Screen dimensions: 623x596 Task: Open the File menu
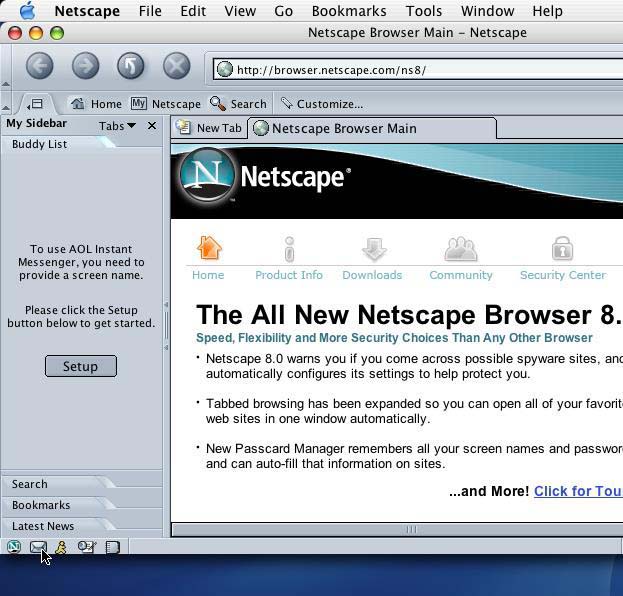pos(150,11)
